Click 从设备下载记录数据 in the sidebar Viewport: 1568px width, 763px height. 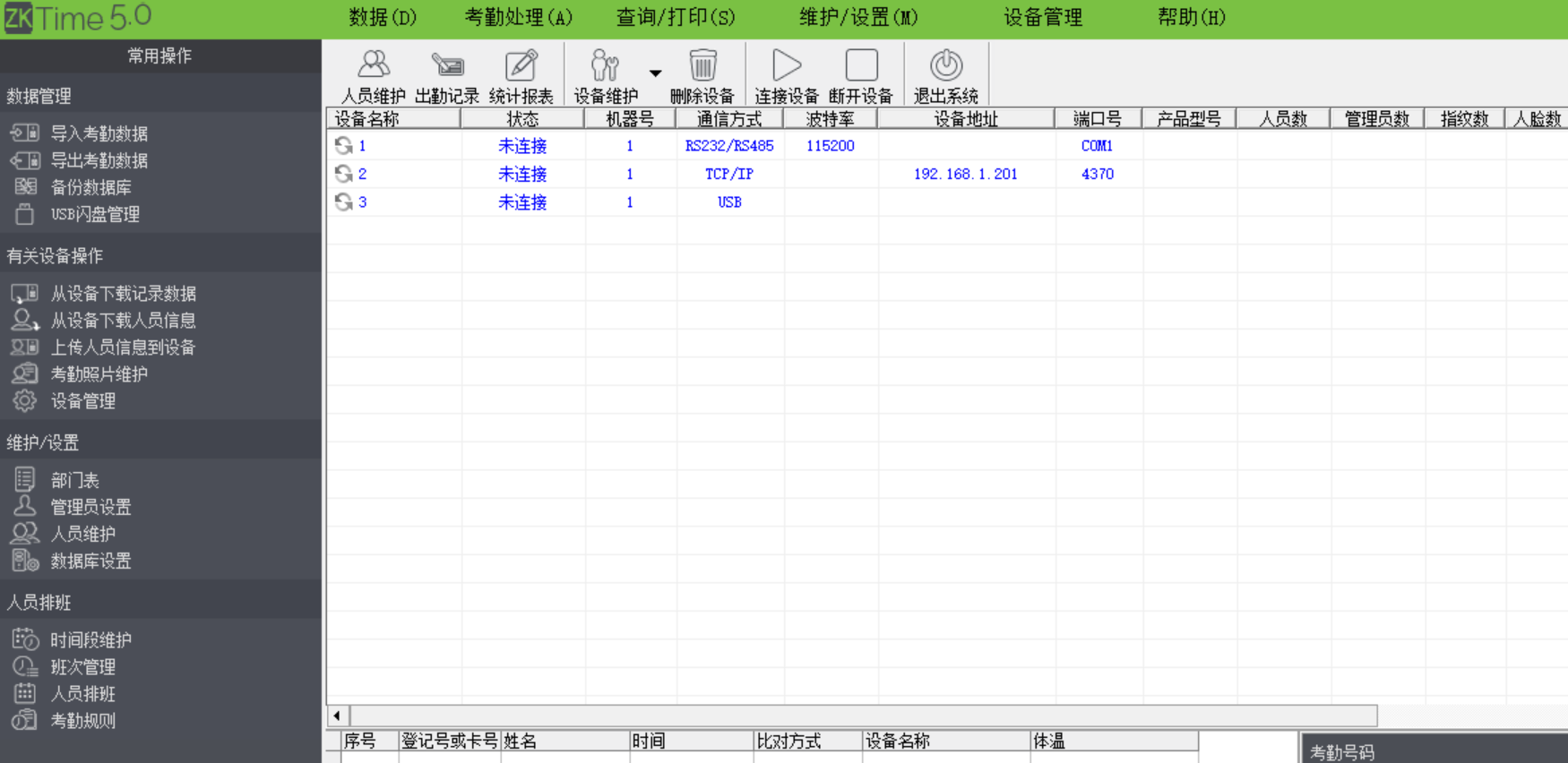(x=123, y=294)
